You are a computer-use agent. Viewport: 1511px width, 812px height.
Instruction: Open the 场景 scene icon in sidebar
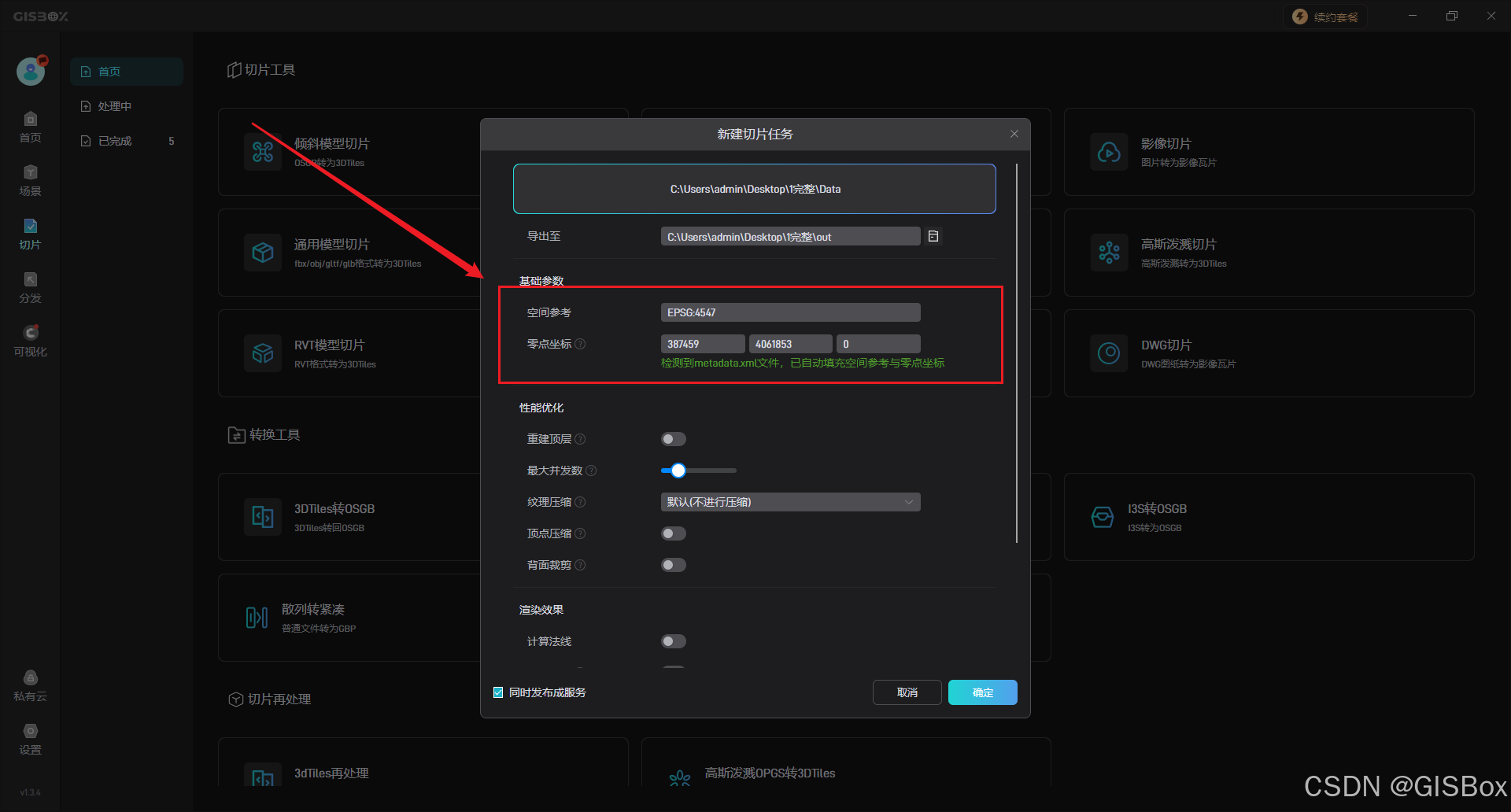pyautogui.click(x=30, y=173)
